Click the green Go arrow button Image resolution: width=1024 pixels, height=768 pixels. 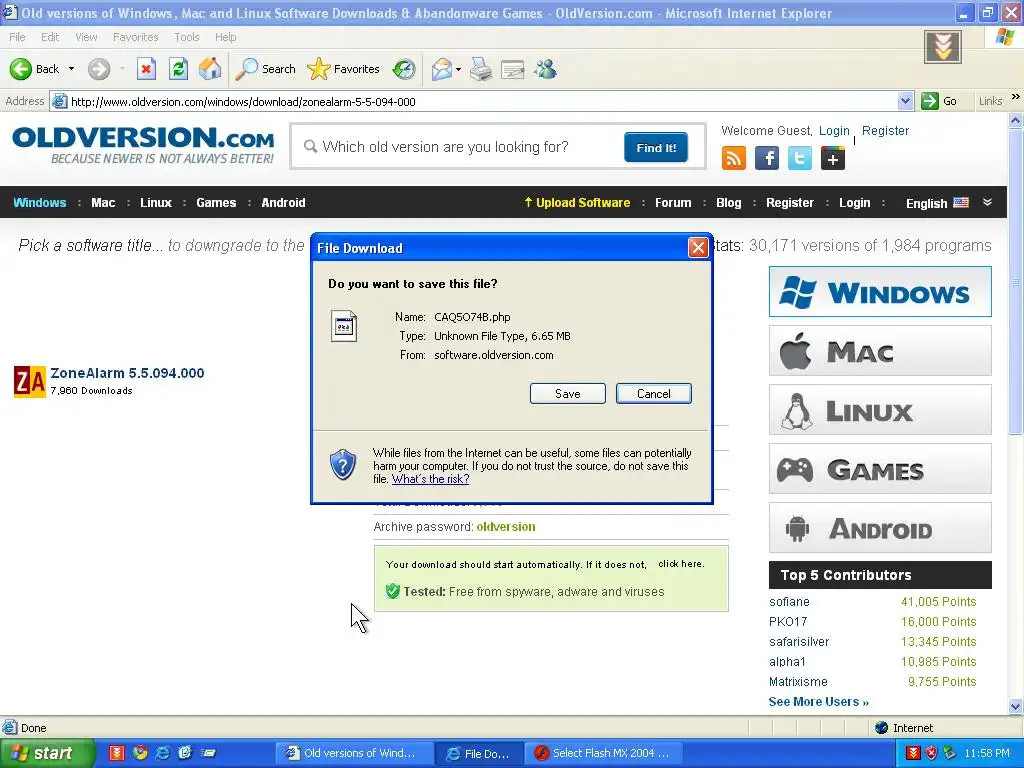pos(929,101)
